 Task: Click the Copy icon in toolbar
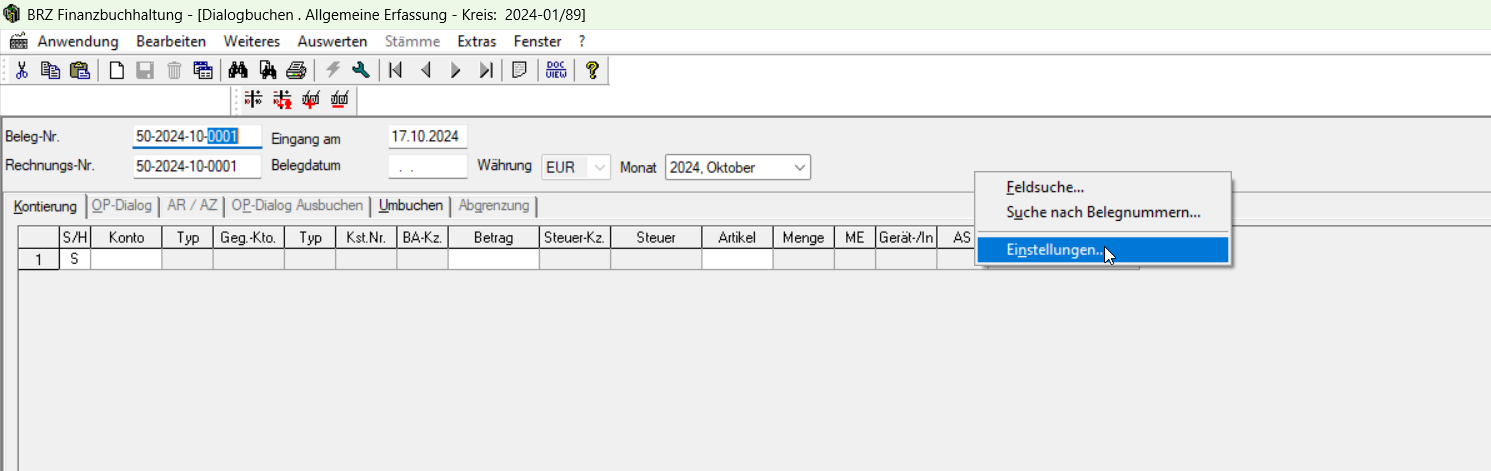point(50,70)
